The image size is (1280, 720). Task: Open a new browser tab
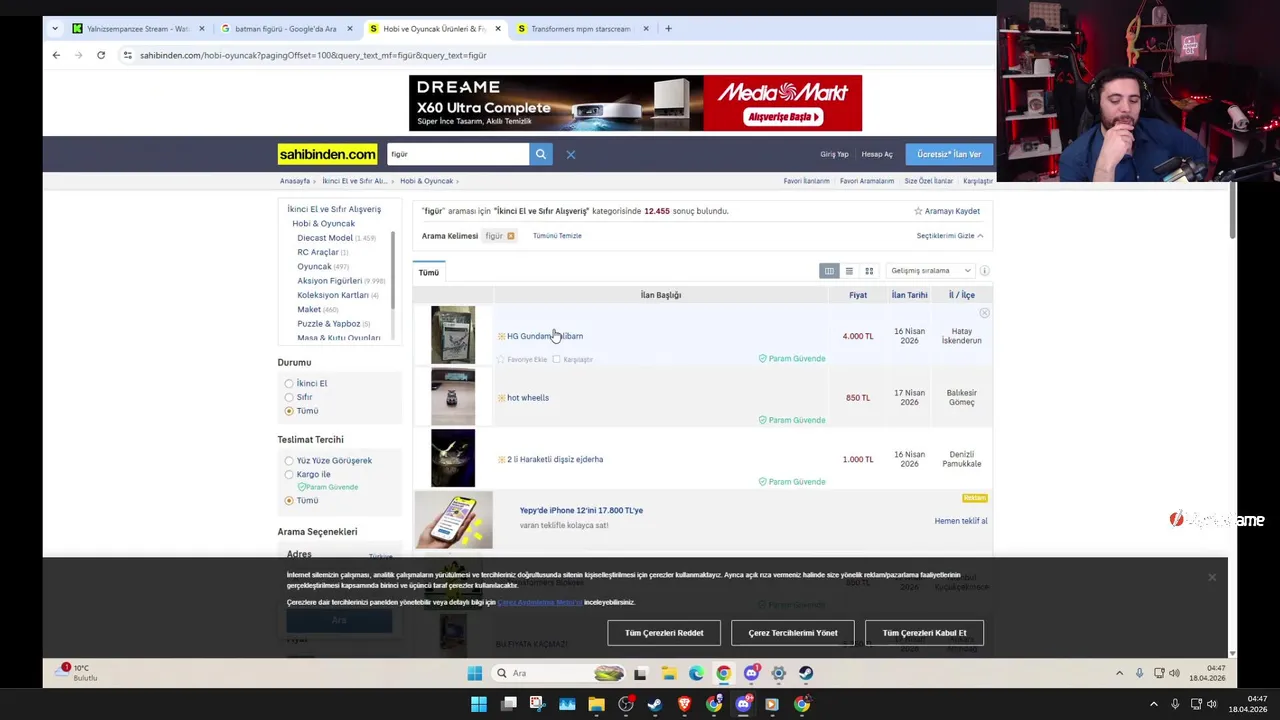coord(668,29)
